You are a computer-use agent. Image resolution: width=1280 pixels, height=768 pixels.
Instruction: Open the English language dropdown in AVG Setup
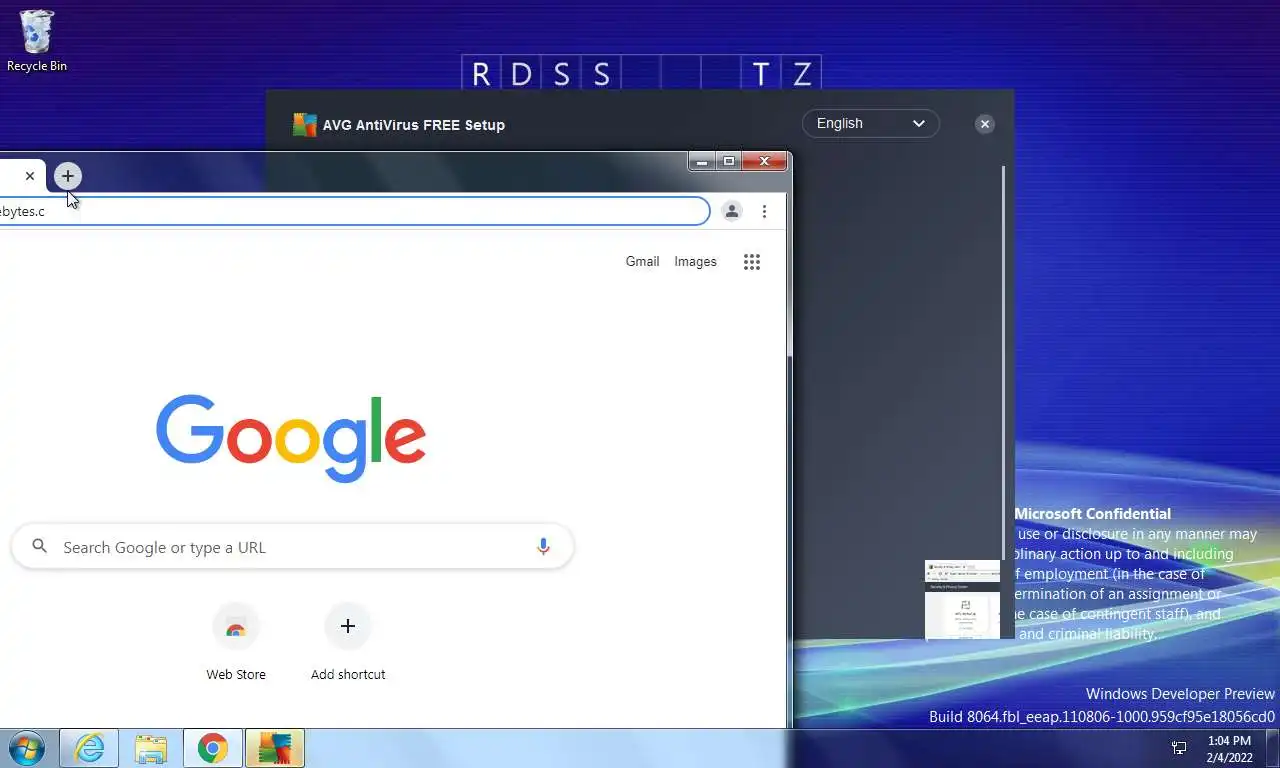(870, 123)
